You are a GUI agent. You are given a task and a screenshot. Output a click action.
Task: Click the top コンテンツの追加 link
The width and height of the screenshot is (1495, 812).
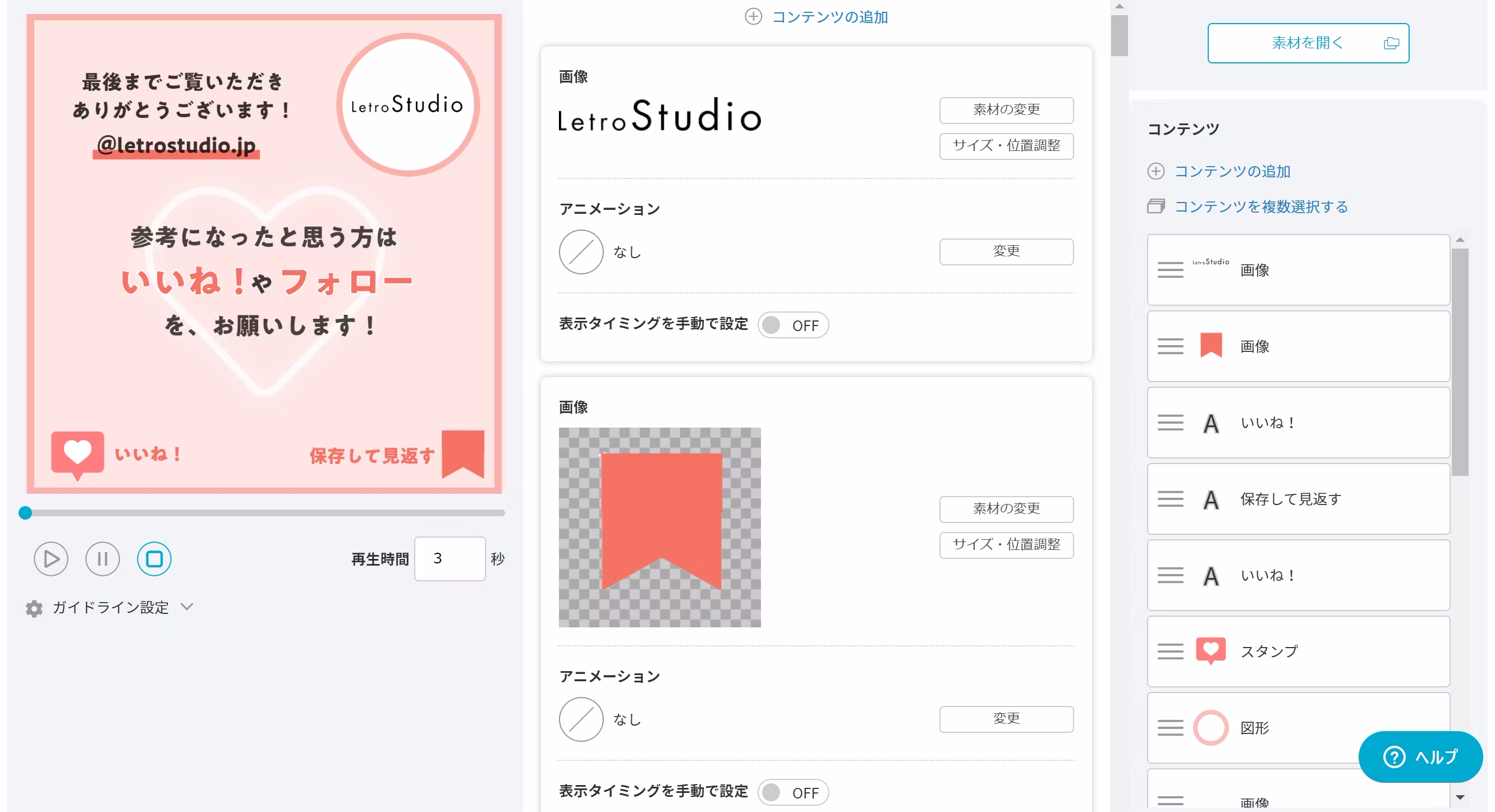[x=830, y=17]
